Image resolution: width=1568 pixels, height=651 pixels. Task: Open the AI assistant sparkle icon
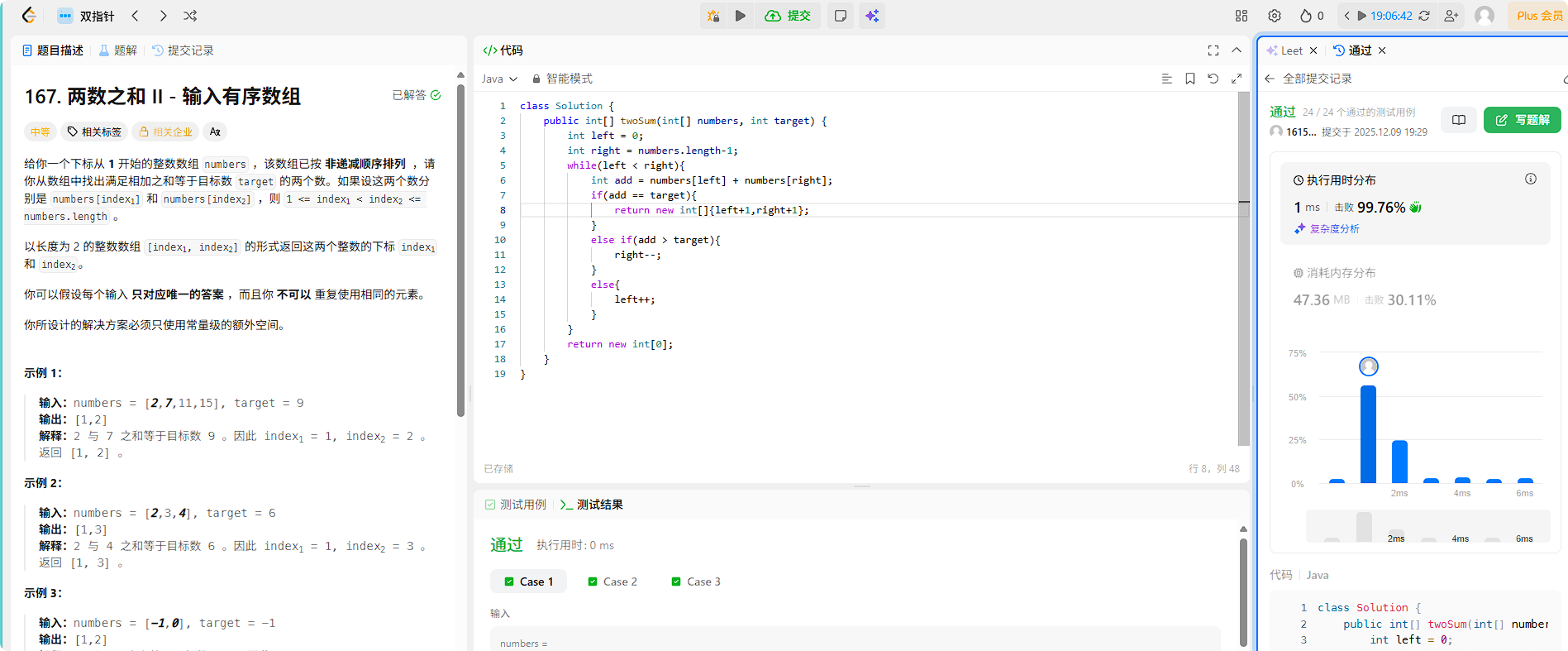tap(872, 16)
